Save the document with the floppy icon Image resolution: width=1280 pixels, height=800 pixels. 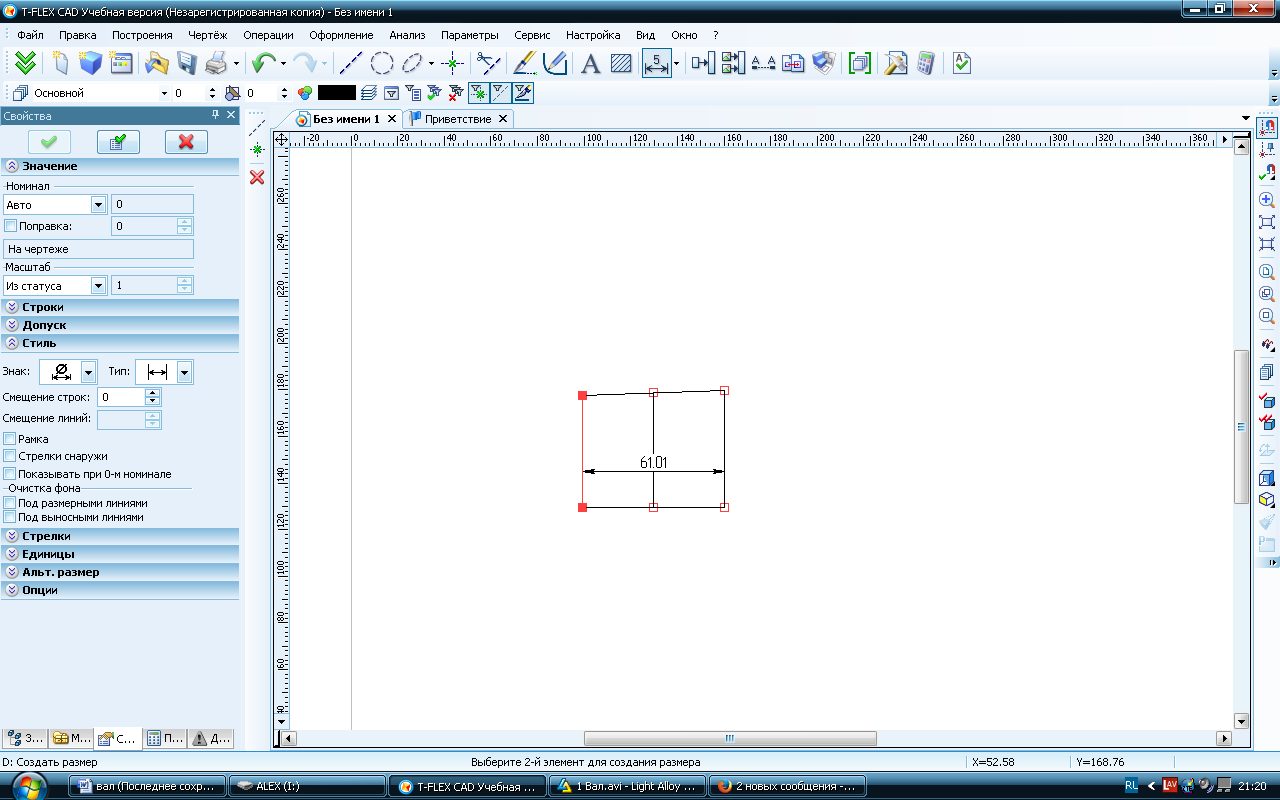186,63
